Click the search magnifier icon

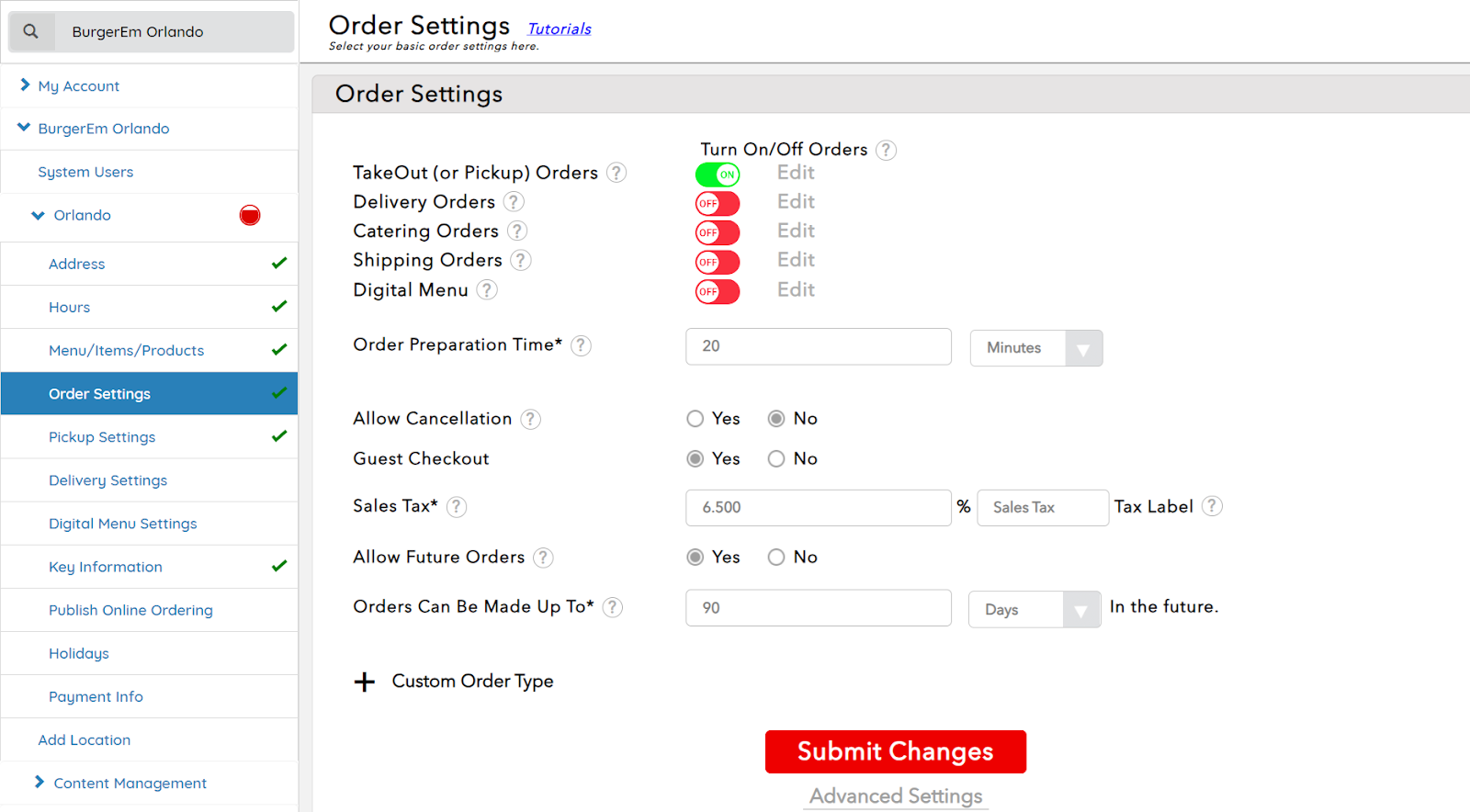click(31, 31)
